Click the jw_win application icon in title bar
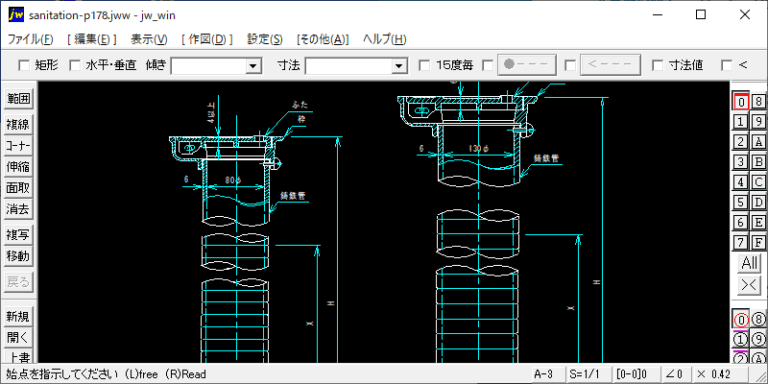The image size is (768, 384). (x=16, y=15)
